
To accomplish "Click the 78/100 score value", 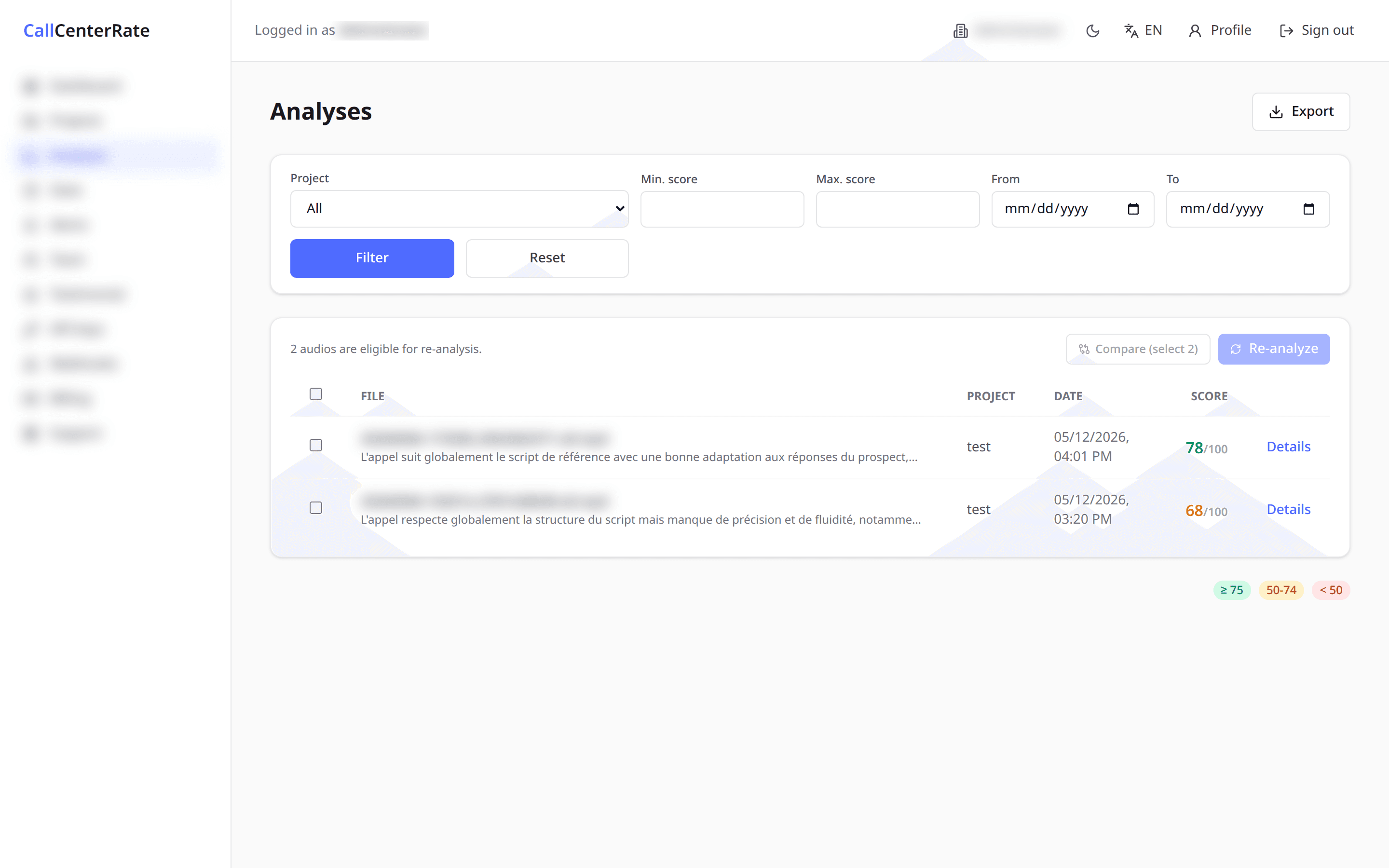I will 1207,448.
